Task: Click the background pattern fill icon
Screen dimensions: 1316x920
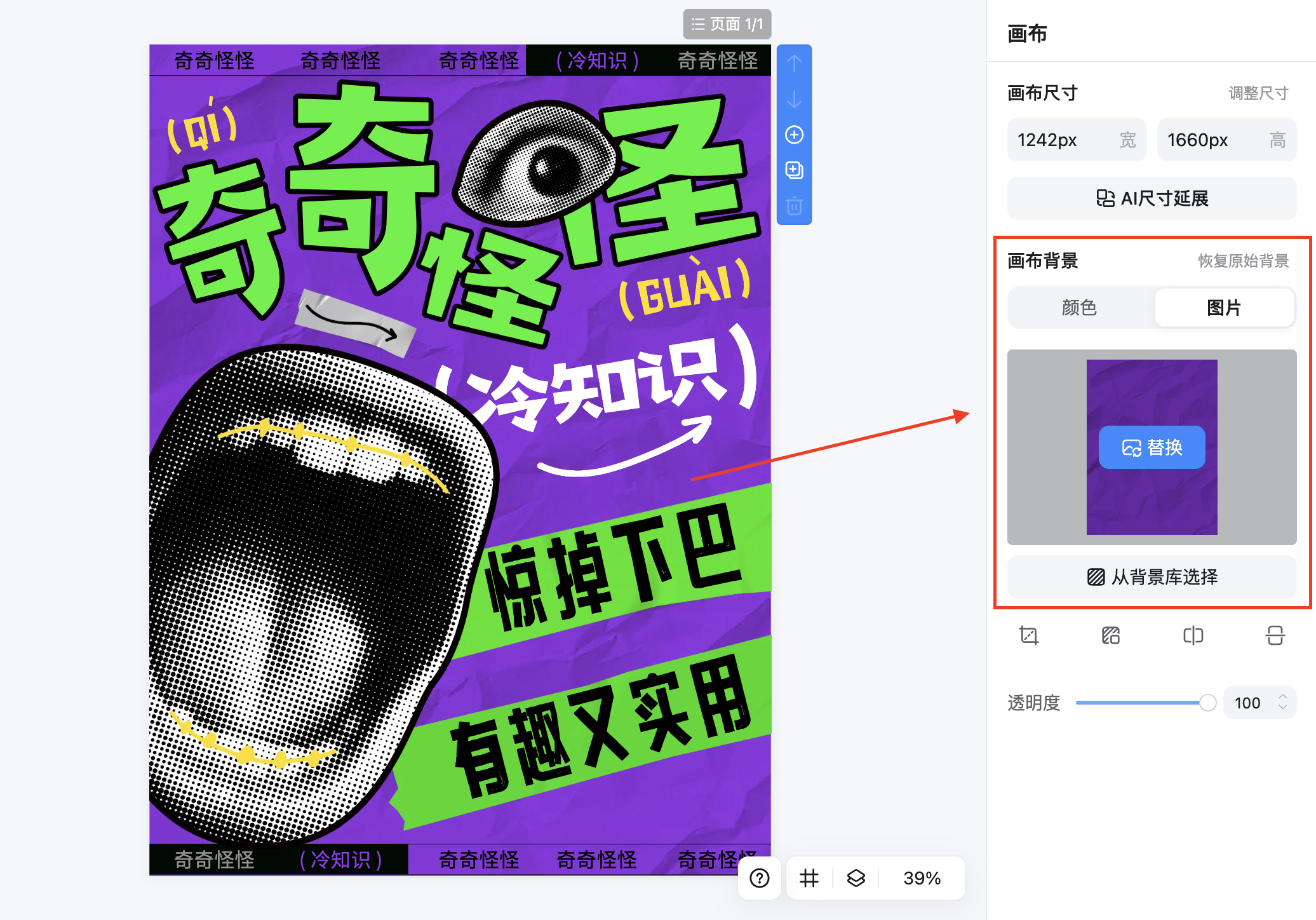Action: point(1110,635)
